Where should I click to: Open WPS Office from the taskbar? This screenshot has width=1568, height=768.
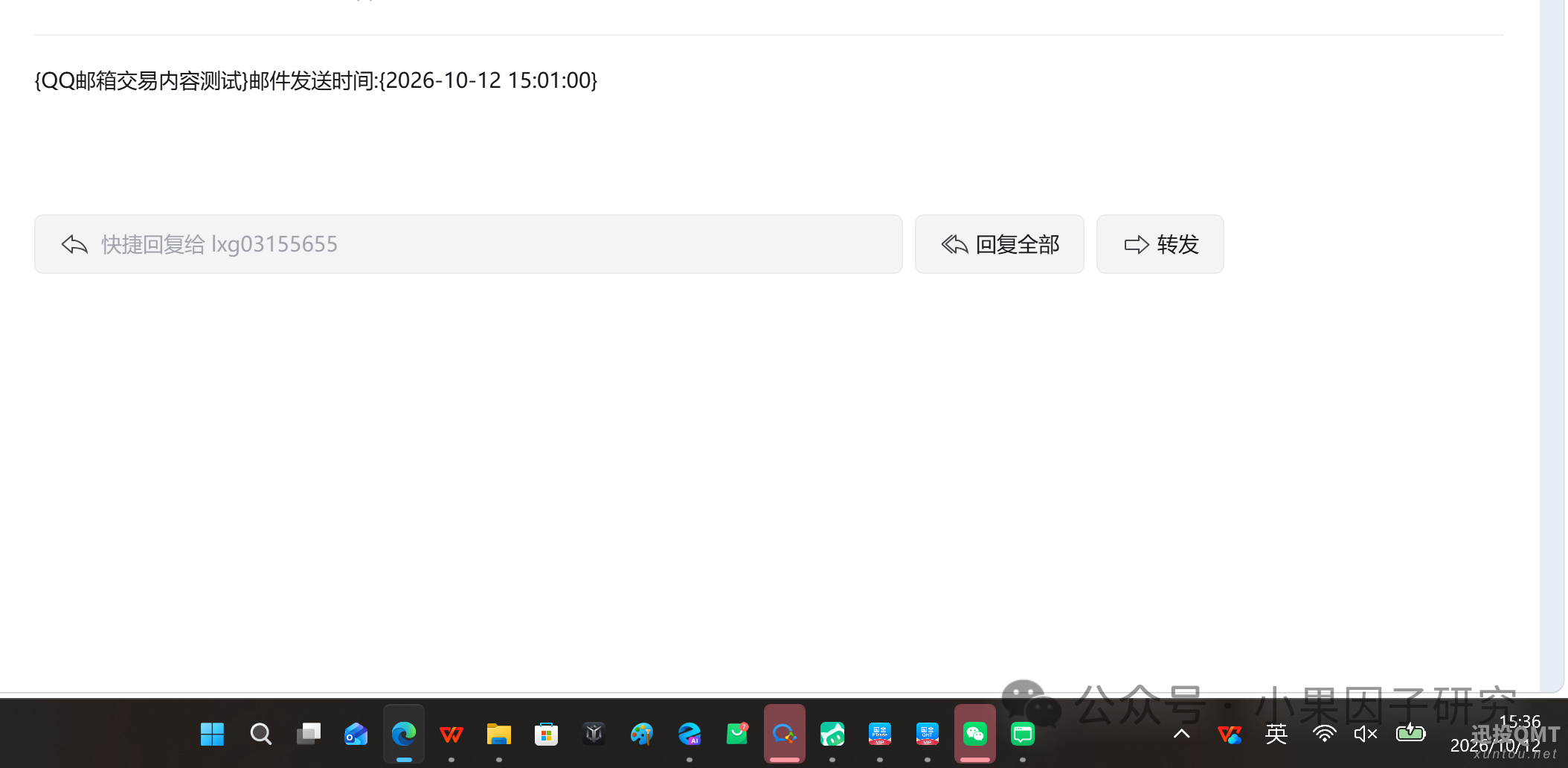coord(451,735)
